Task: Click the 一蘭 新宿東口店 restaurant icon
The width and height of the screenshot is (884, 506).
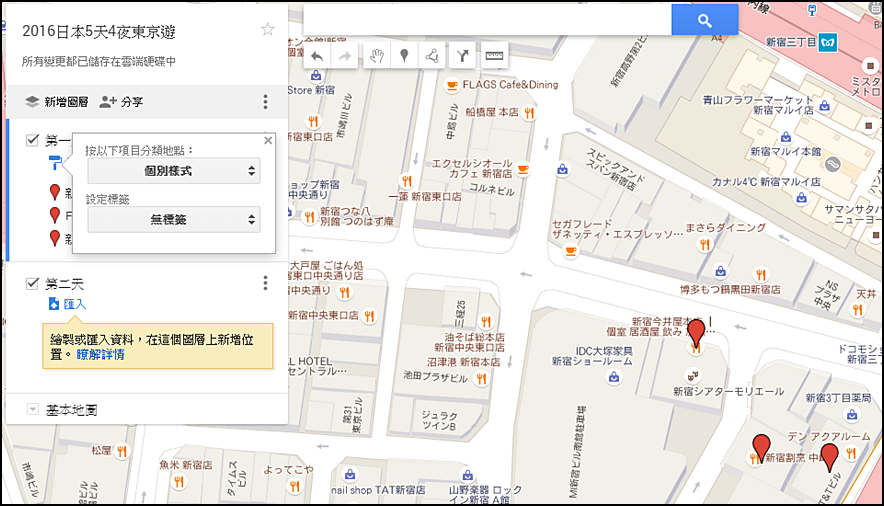Action: click(406, 181)
